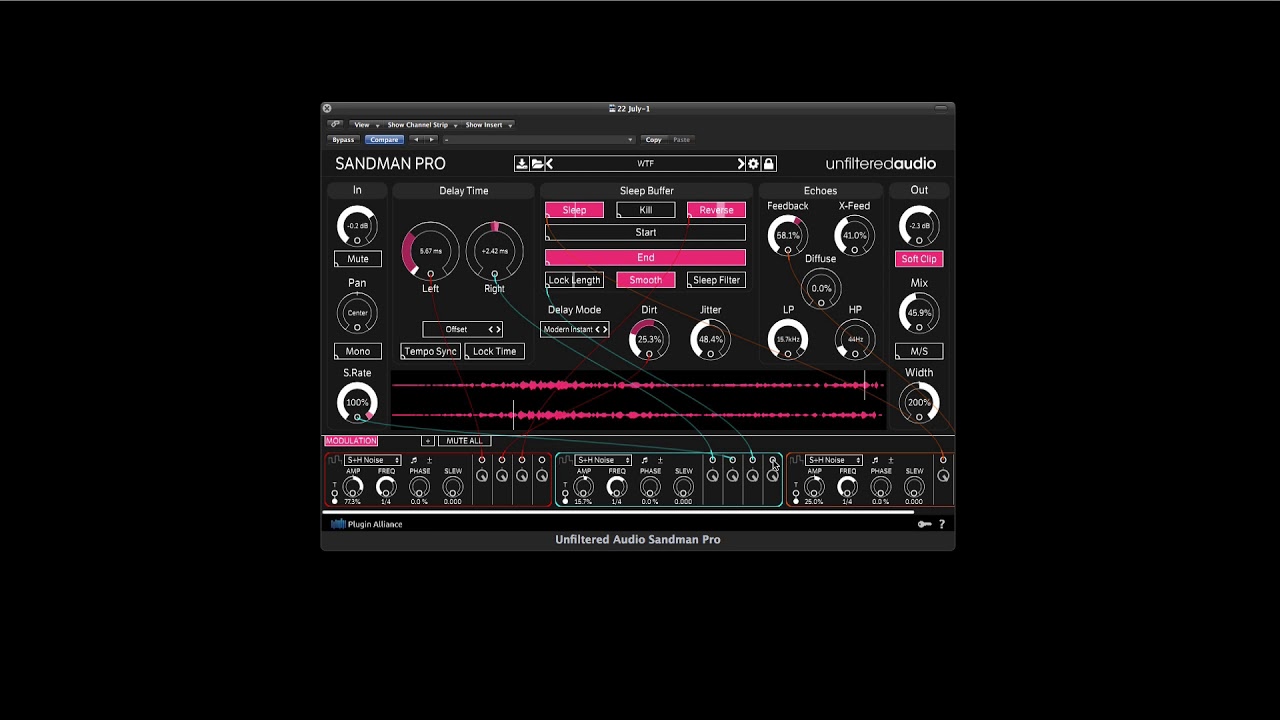Click the Mix knob at 45.9%
The height and width of the screenshot is (720, 1280).
(919, 313)
